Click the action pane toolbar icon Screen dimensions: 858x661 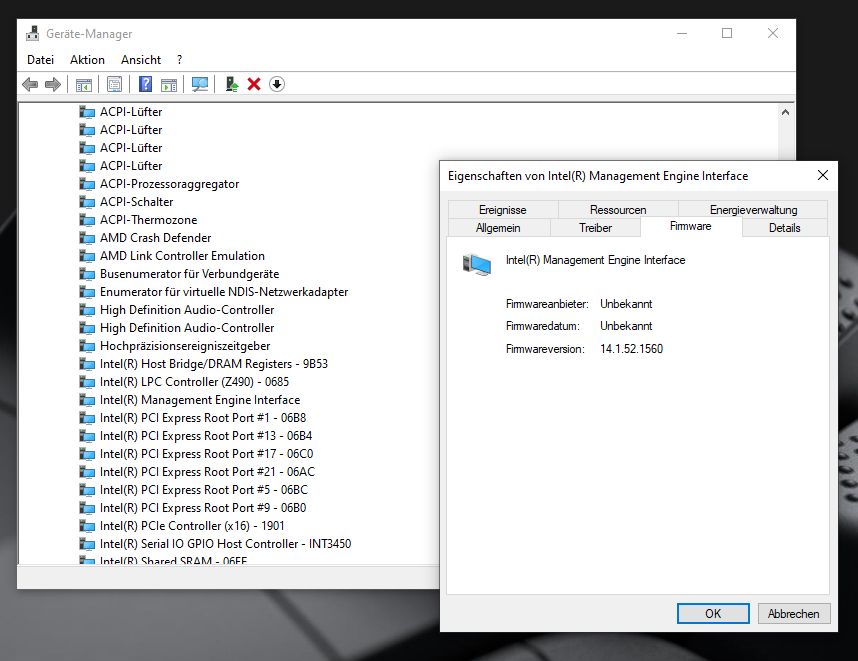[x=169, y=84]
